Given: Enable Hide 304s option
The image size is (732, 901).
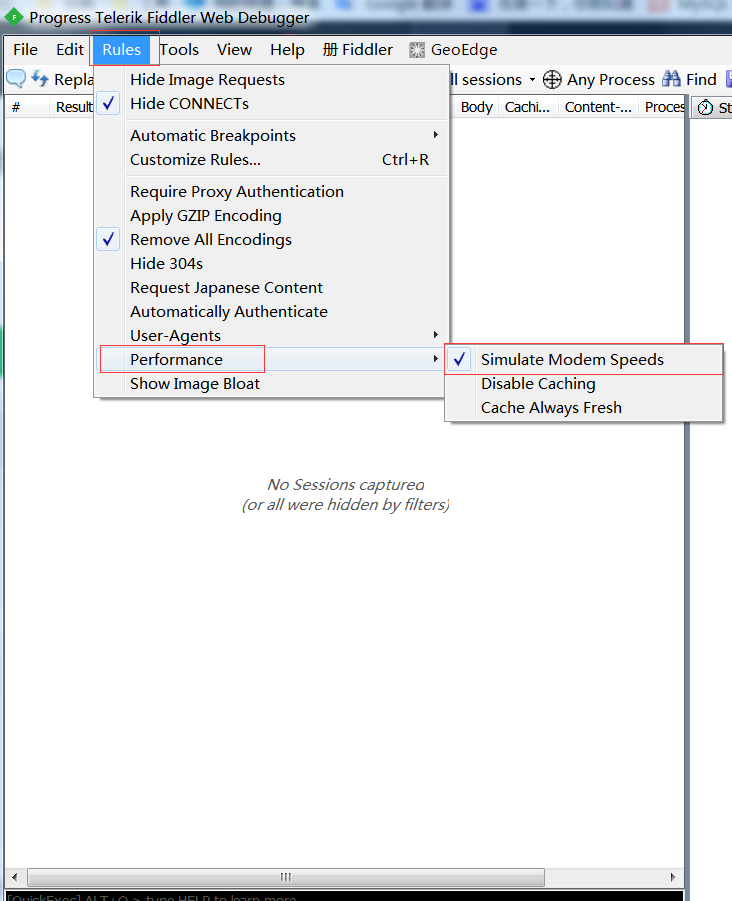Looking at the screenshot, I should pyautogui.click(x=271, y=264).
